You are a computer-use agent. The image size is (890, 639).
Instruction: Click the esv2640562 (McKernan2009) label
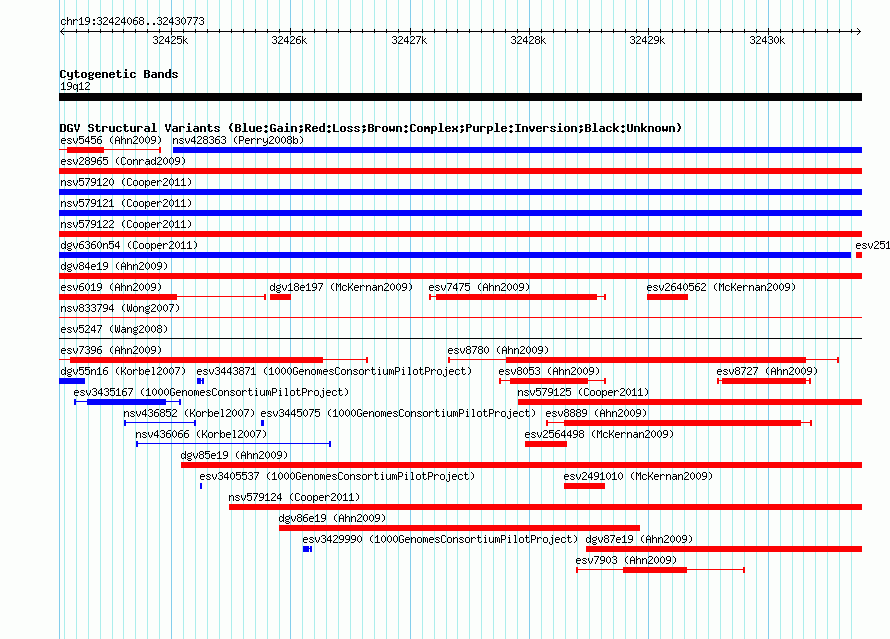pos(721,287)
